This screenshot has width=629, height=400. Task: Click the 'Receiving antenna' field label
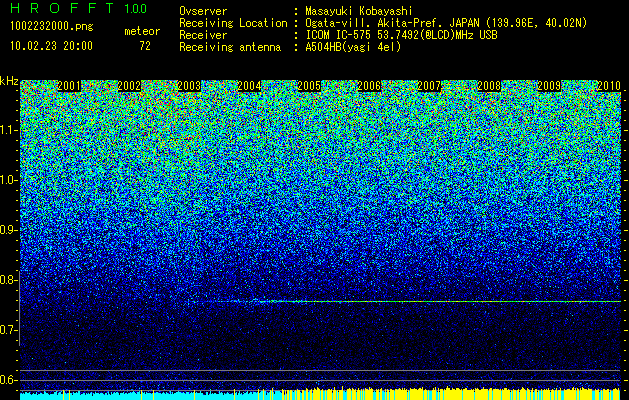point(230,47)
